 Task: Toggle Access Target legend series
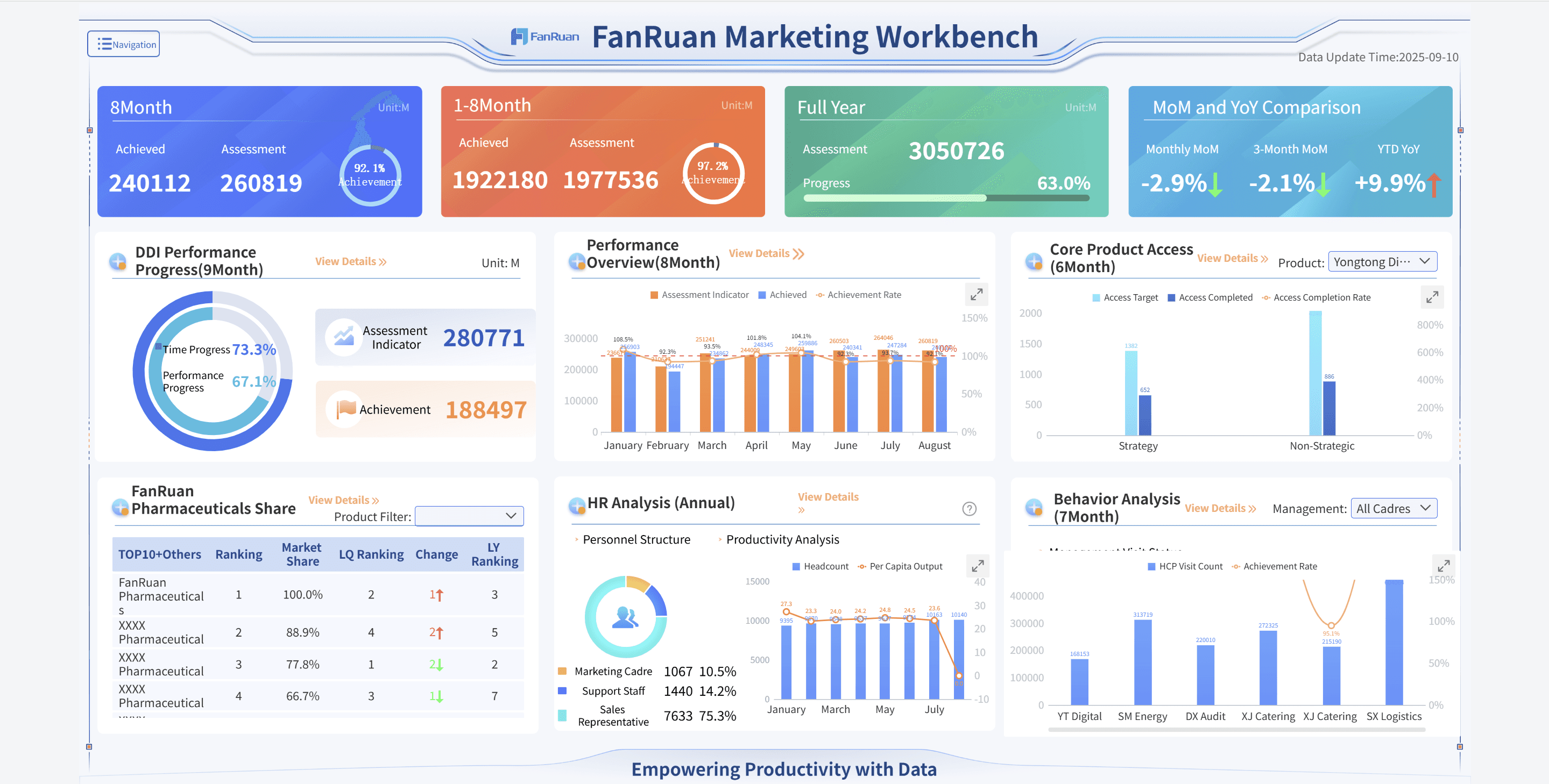1124,297
